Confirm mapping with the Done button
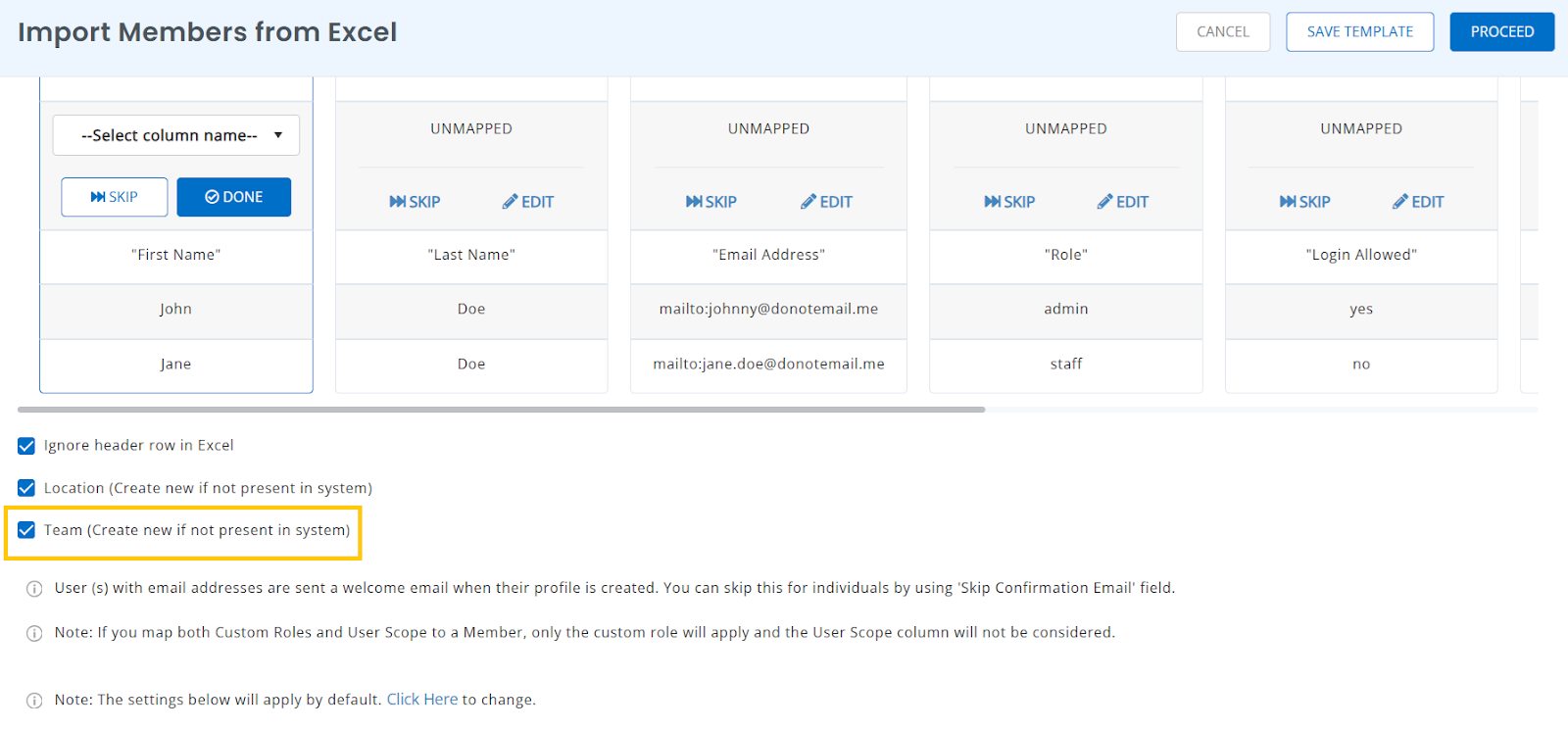Screen dimensions: 1568x731 [233, 197]
